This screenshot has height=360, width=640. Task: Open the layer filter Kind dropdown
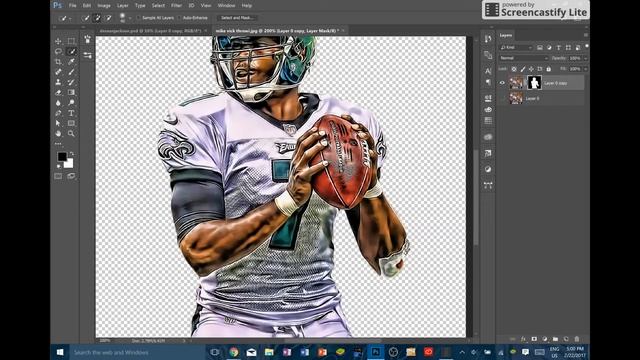(517, 48)
